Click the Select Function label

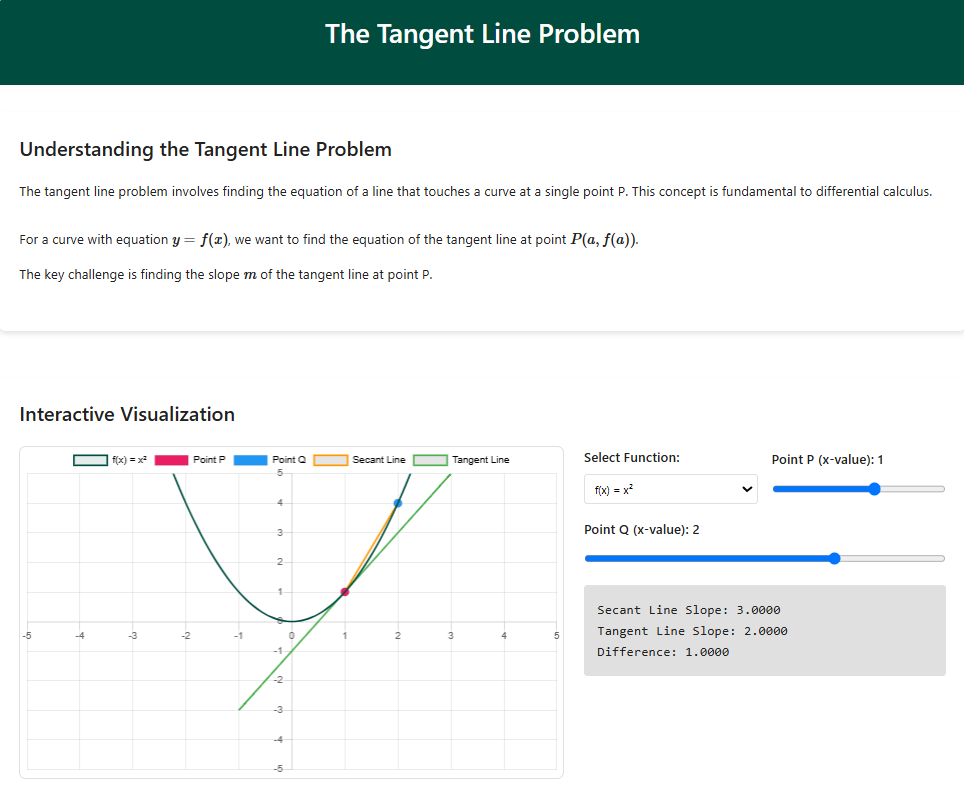[631, 457]
